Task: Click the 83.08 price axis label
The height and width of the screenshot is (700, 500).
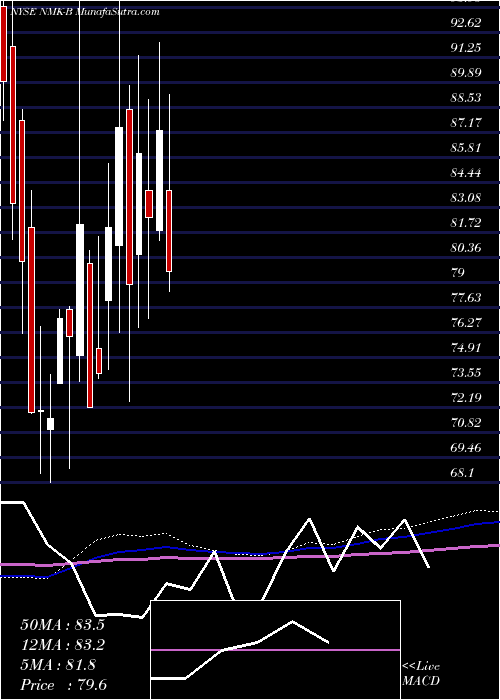Action: tap(466, 197)
